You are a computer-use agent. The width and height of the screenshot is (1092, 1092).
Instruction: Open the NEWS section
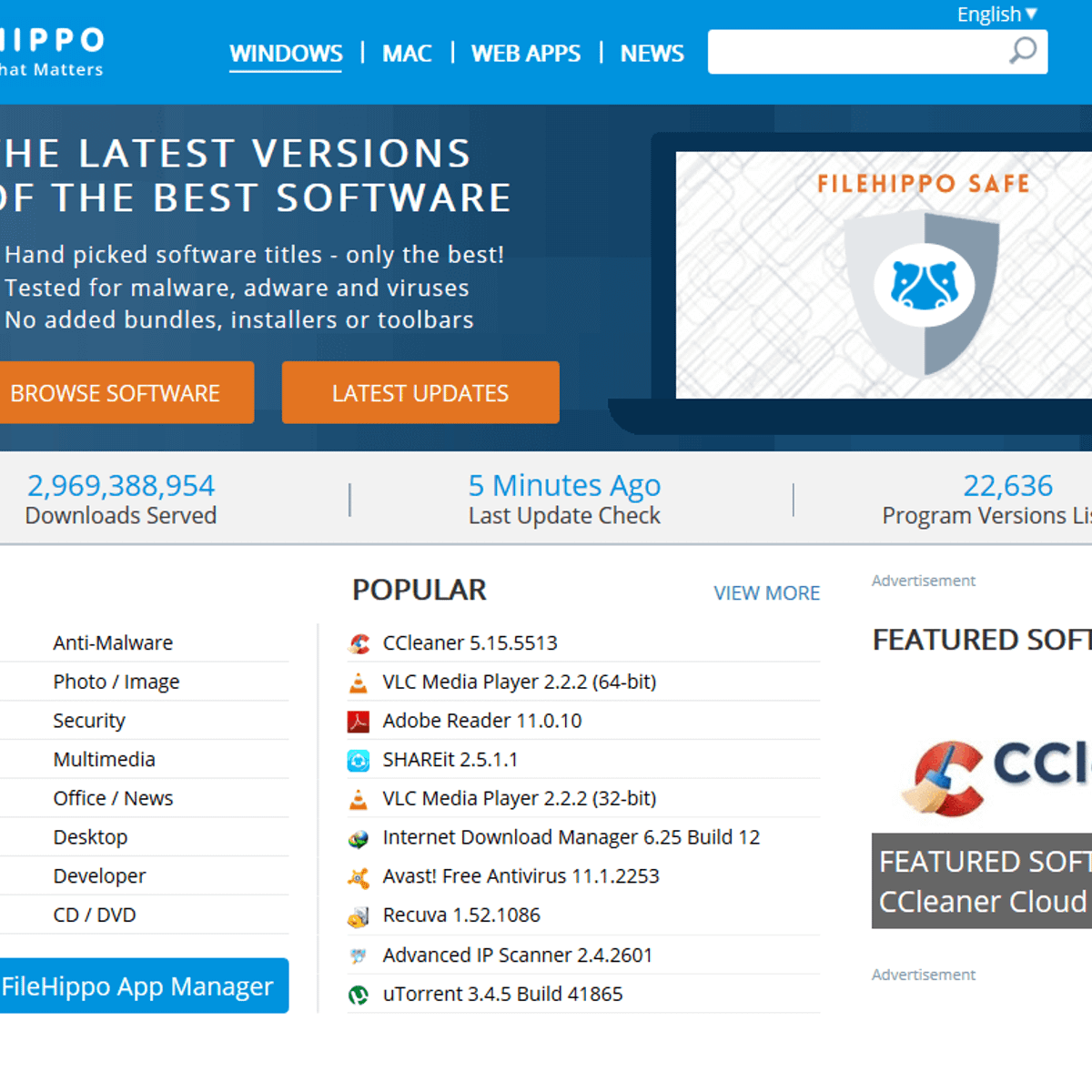(652, 54)
